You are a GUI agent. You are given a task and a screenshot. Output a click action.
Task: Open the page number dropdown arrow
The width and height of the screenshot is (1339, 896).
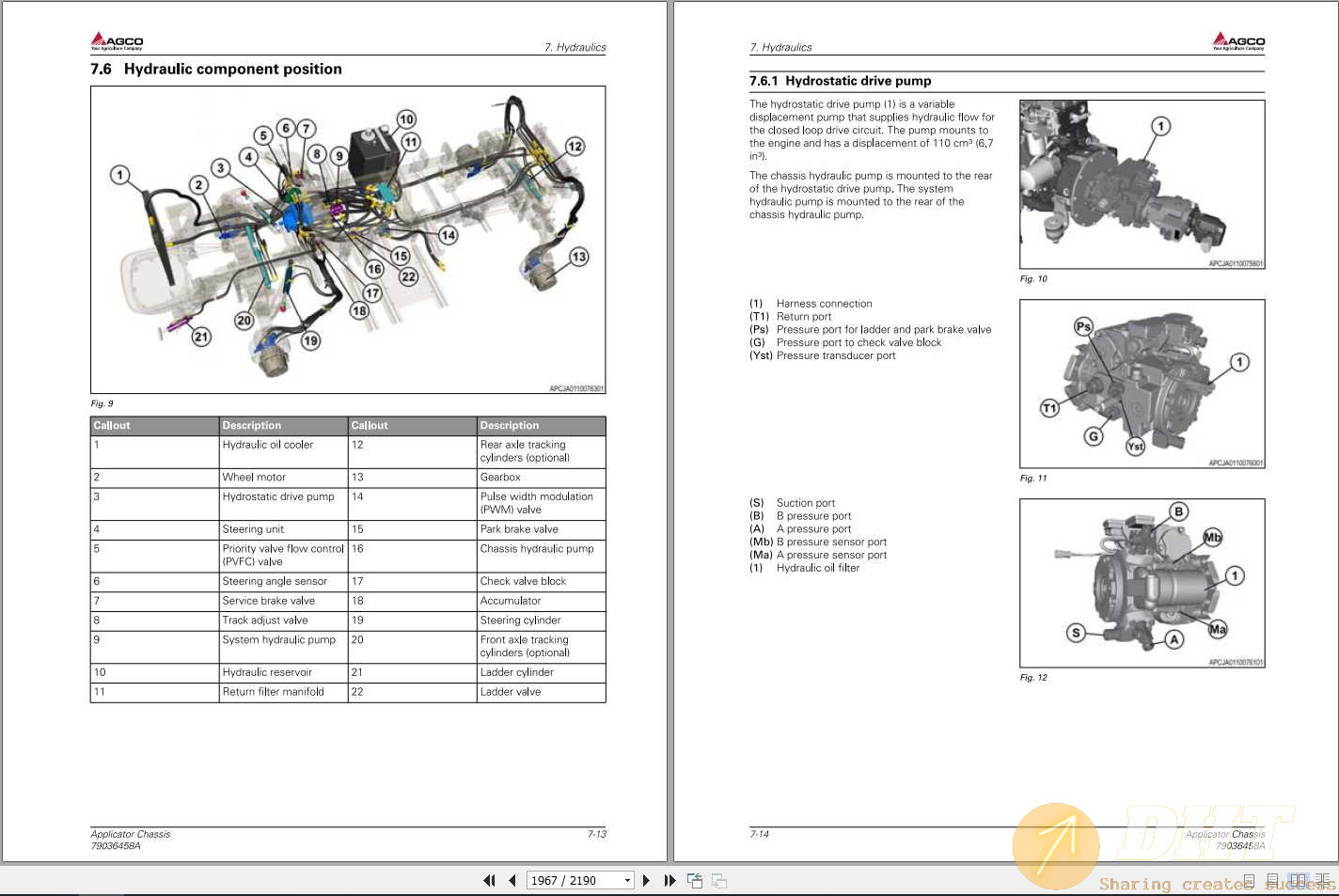click(627, 880)
